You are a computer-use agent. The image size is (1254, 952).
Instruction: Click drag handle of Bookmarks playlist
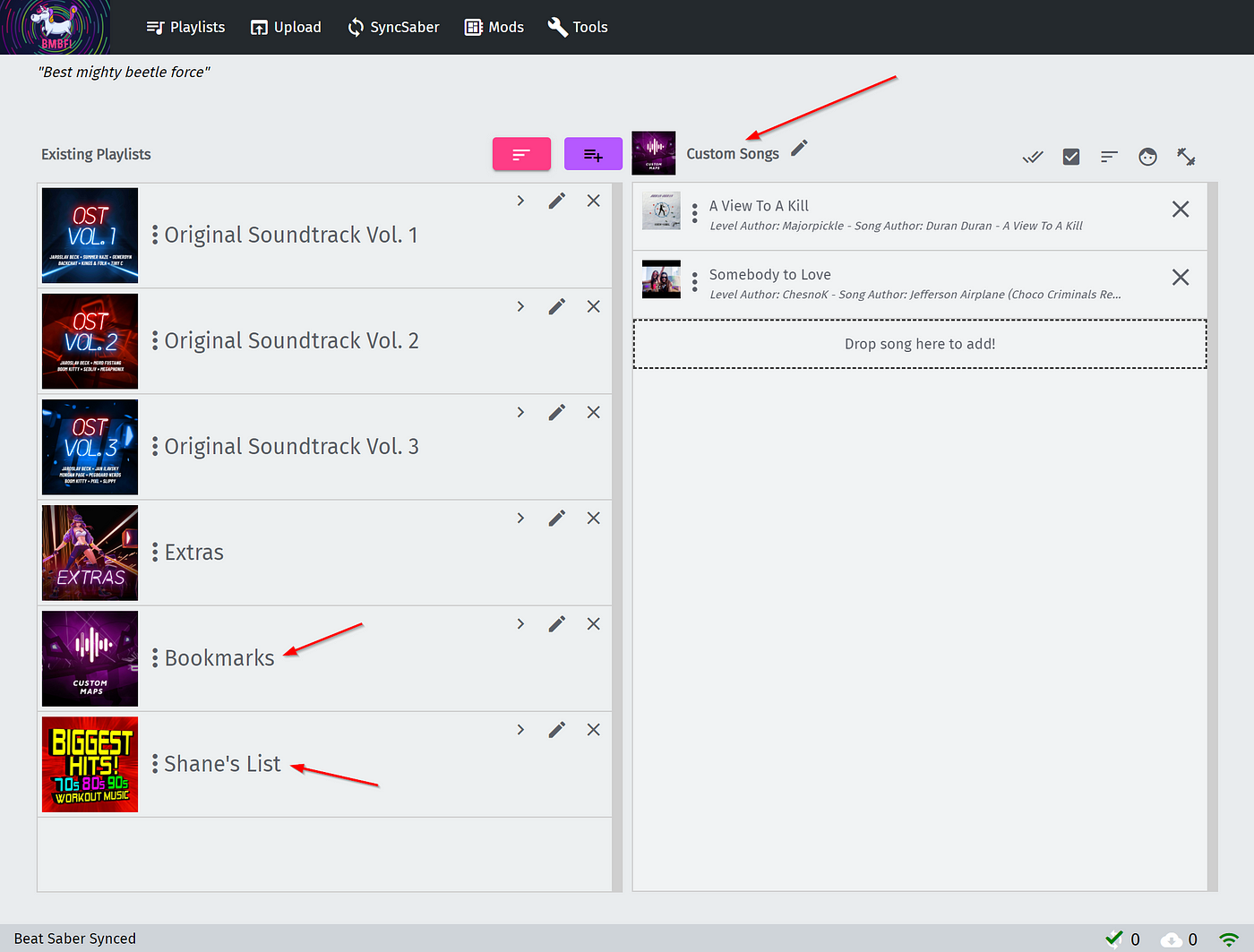[x=155, y=658]
